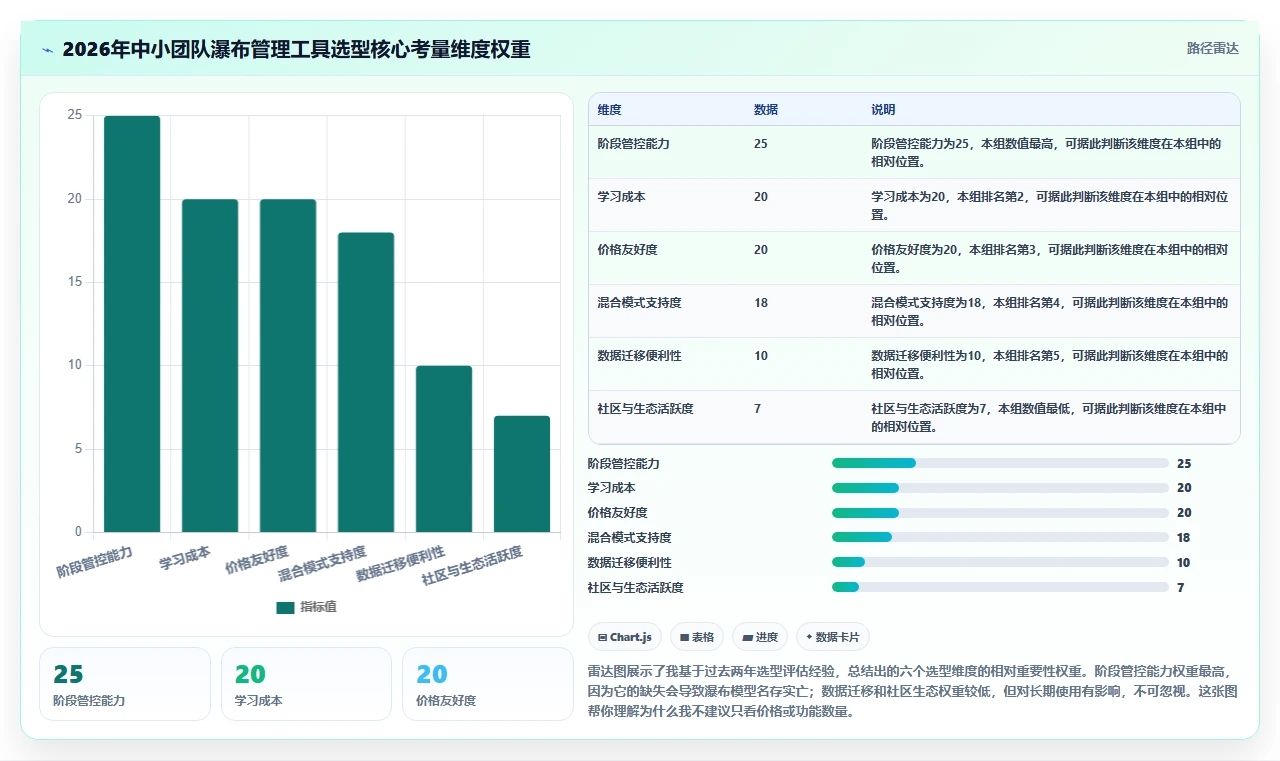This screenshot has height=761, width=1280.
Task: Click the 阶段管控能力 bar in chart
Action: coord(132,324)
